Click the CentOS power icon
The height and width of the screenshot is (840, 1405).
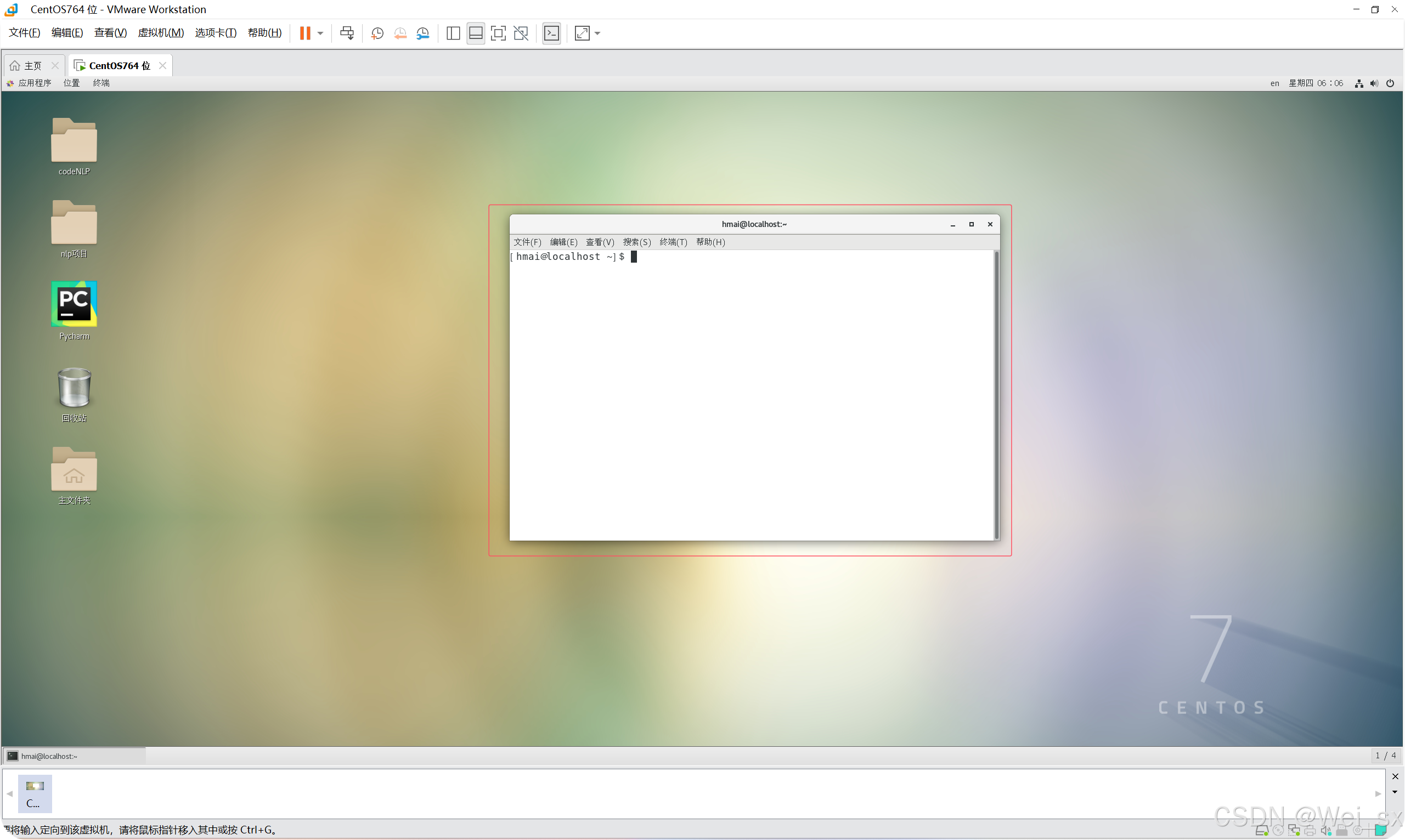tap(1390, 83)
